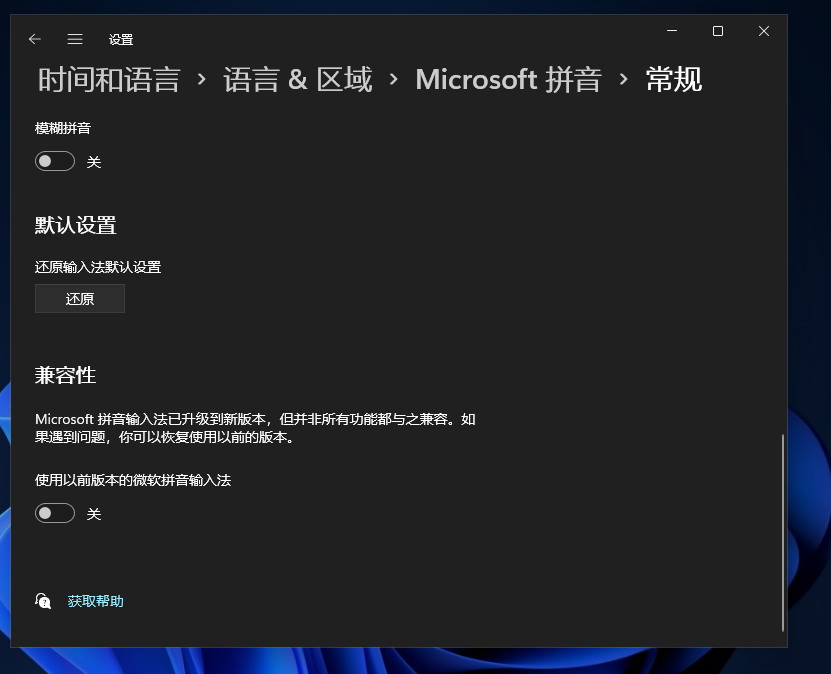Click the 设置 title bar icon area

(x=121, y=39)
